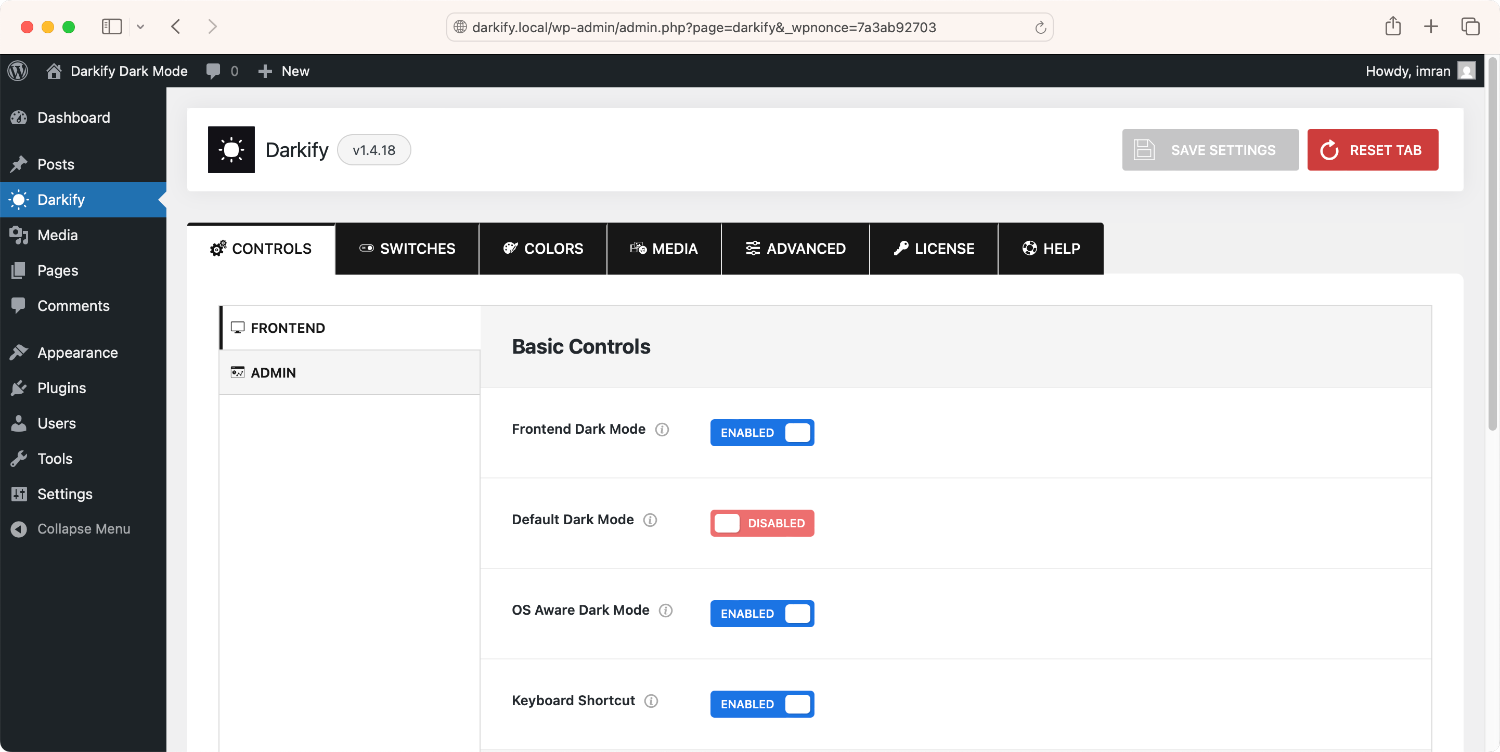Enable the Default Dark Mode toggle

click(762, 523)
